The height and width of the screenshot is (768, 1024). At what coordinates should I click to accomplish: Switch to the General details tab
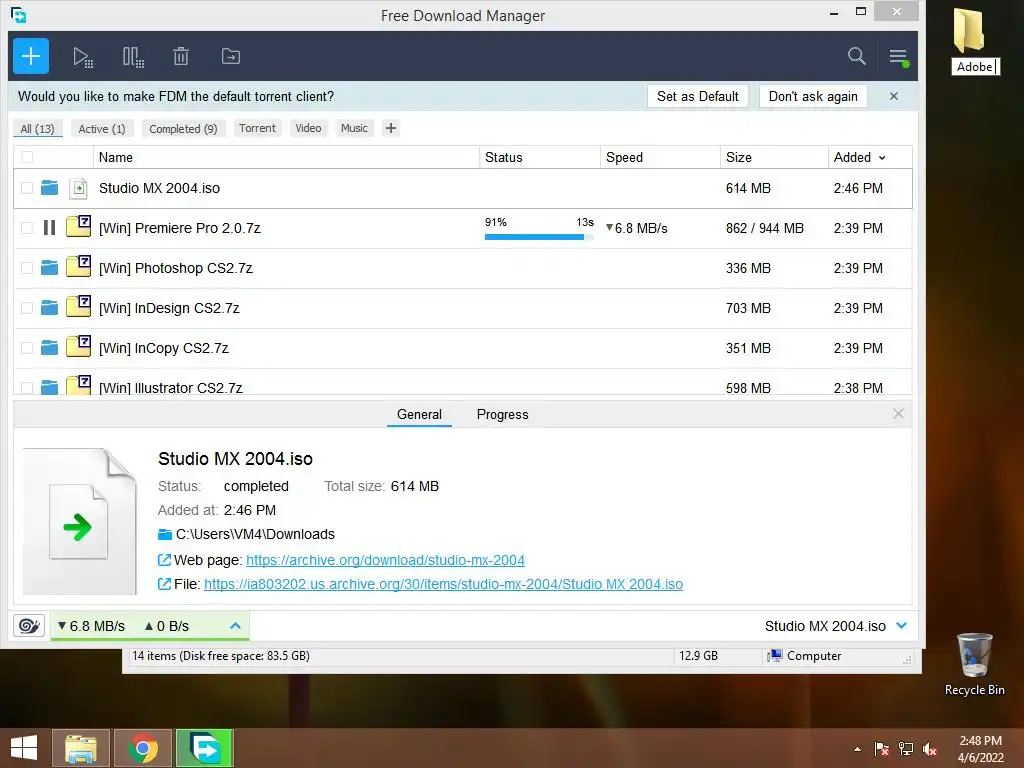point(419,415)
